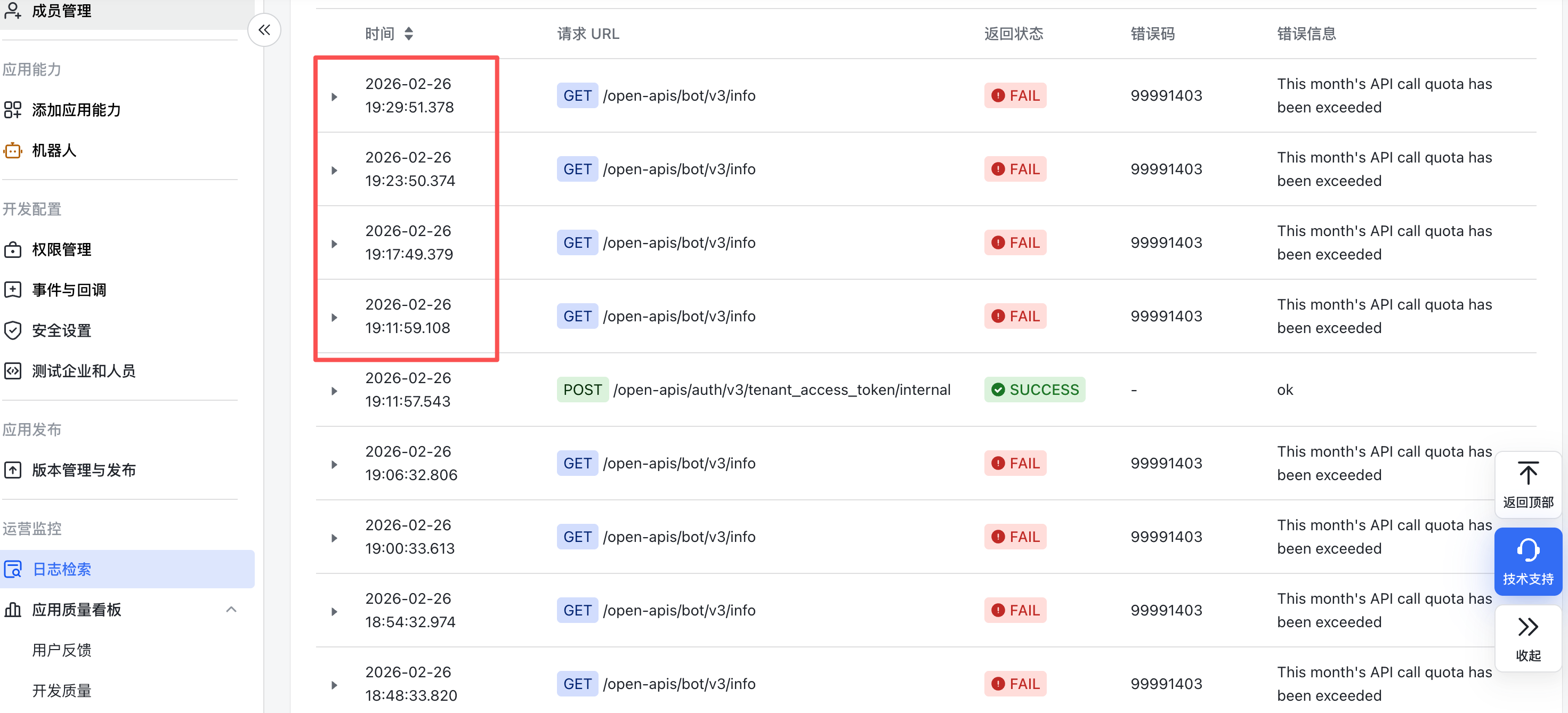Expand the 19:06:32.806 log entry
The width and height of the screenshot is (1568, 713).
tap(334, 464)
